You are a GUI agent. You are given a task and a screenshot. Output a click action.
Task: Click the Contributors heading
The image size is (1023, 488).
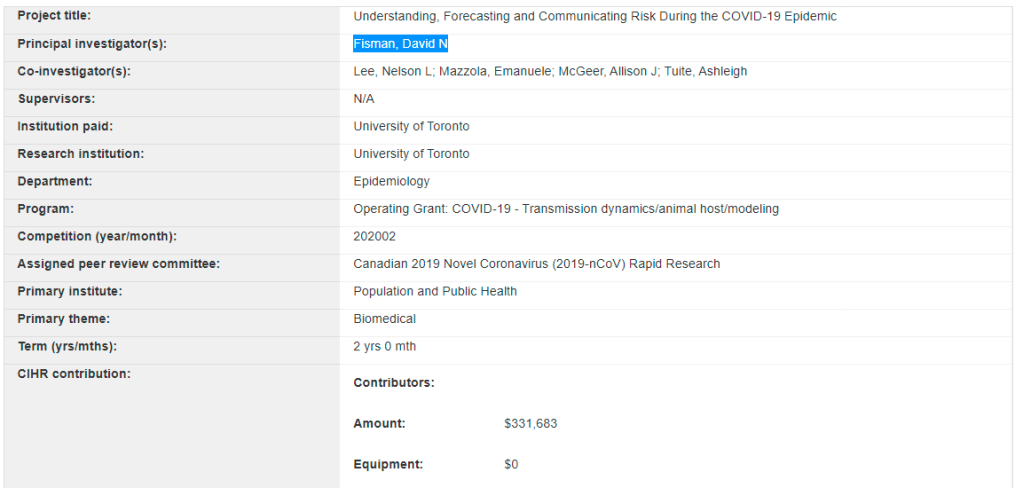[x=393, y=383]
